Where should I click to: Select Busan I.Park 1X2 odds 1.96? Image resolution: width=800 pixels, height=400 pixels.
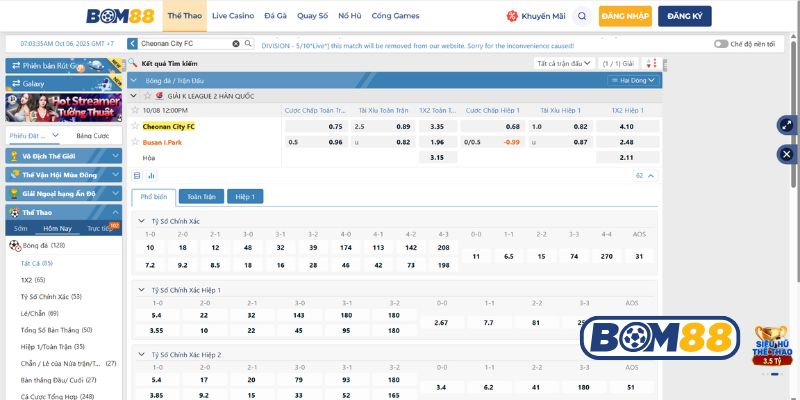pos(438,142)
